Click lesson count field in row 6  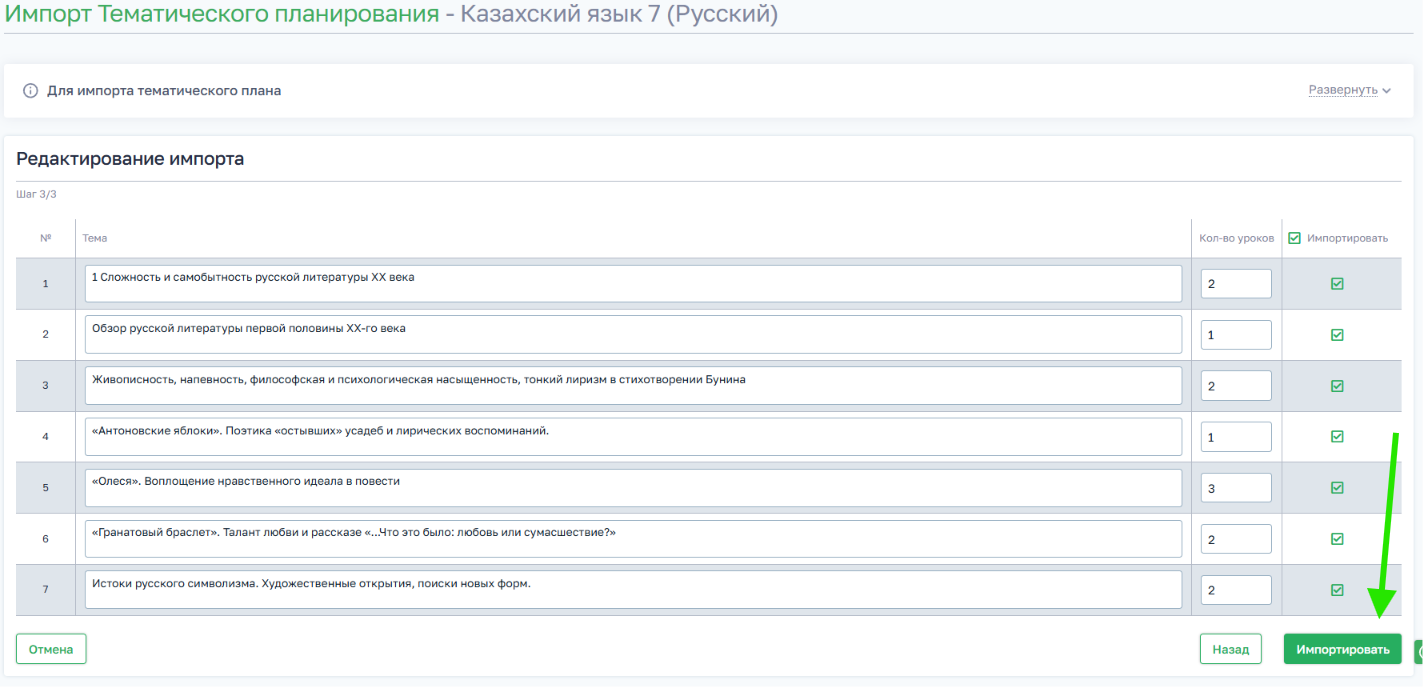(x=1236, y=539)
